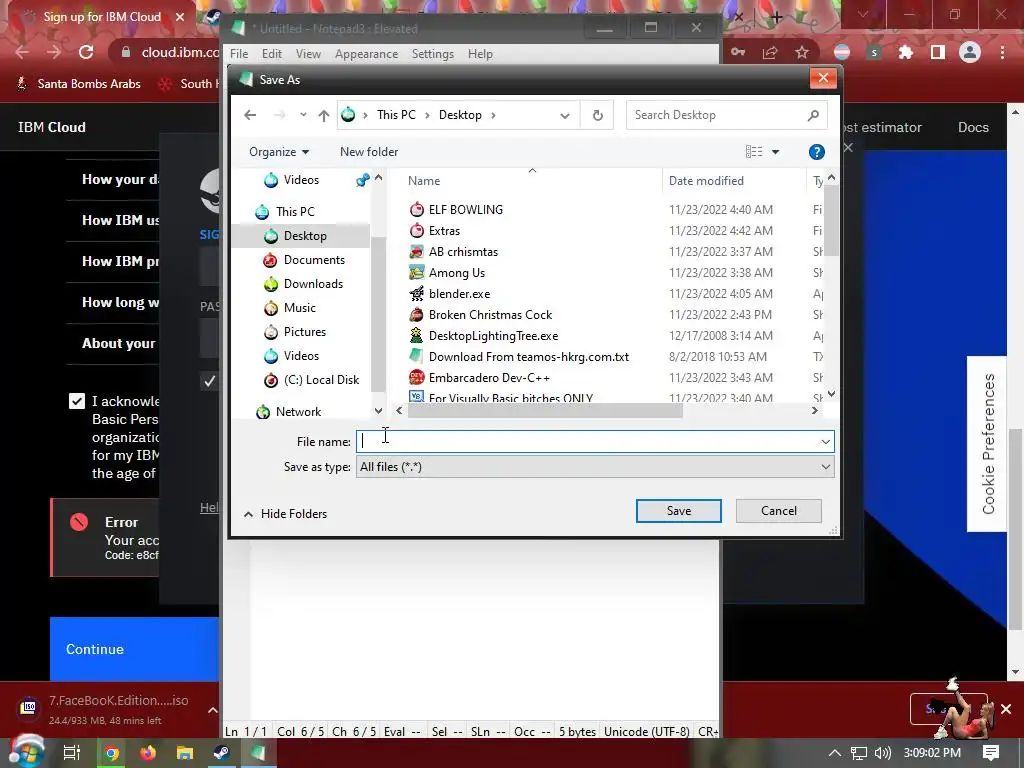Viewport: 1024px width, 768px height.
Task: Open the address bar history dropdown
Action: [x=565, y=116]
